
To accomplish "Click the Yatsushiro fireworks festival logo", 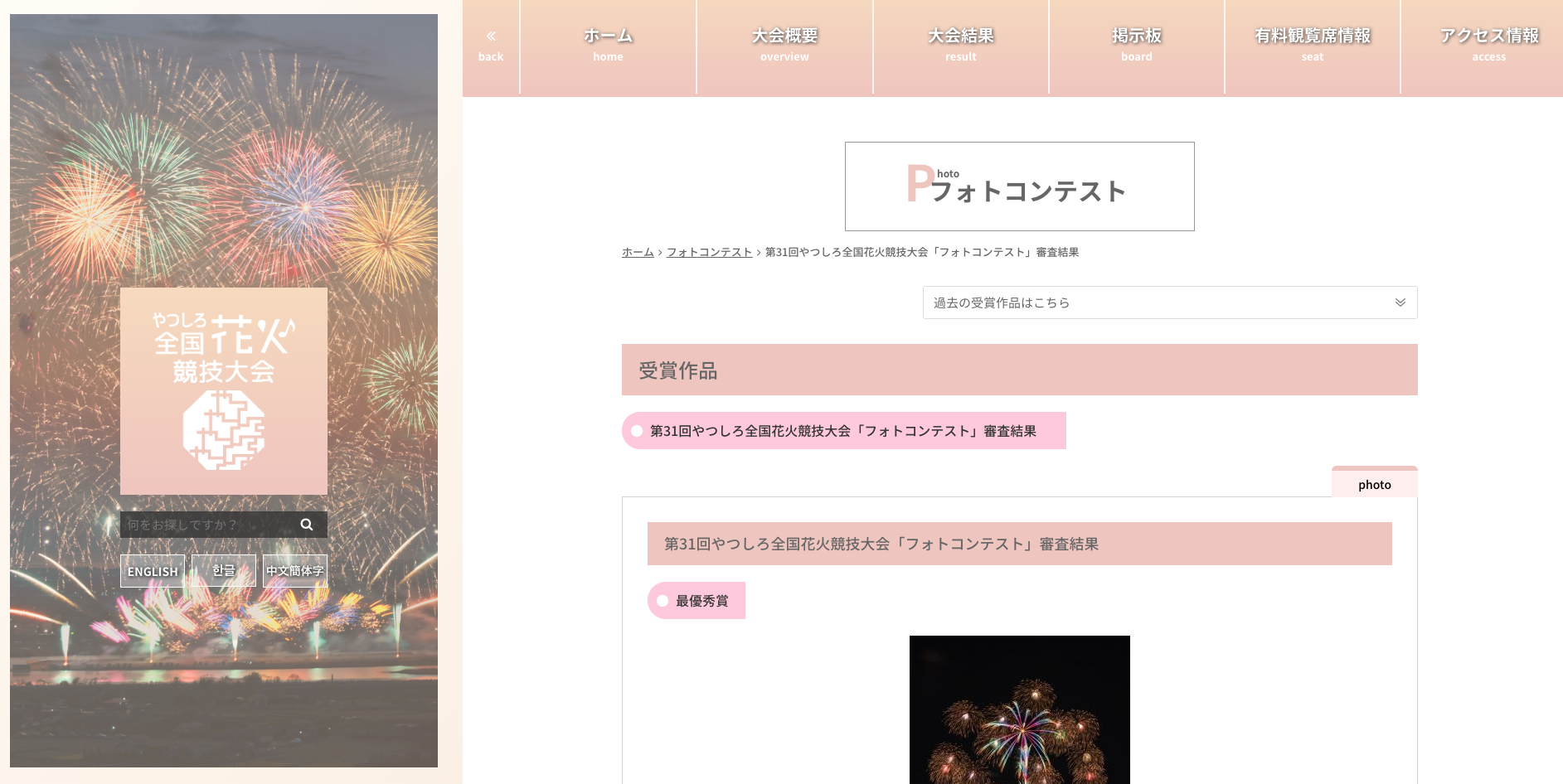I will tap(224, 391).
